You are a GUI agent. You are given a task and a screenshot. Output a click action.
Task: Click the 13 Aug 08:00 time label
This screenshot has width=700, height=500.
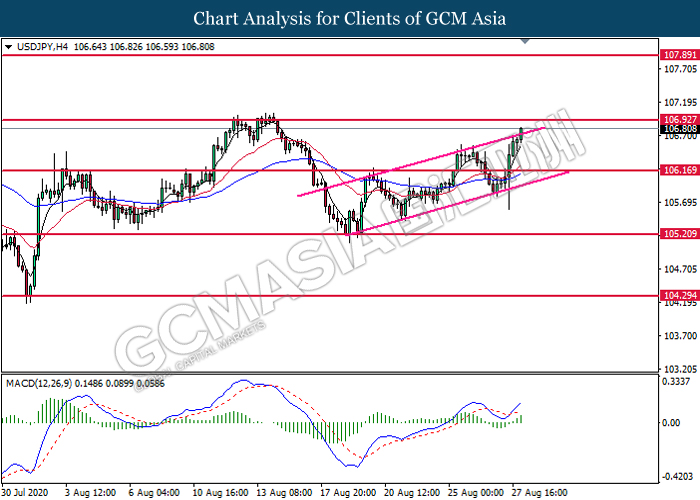(x=284, y=493)
